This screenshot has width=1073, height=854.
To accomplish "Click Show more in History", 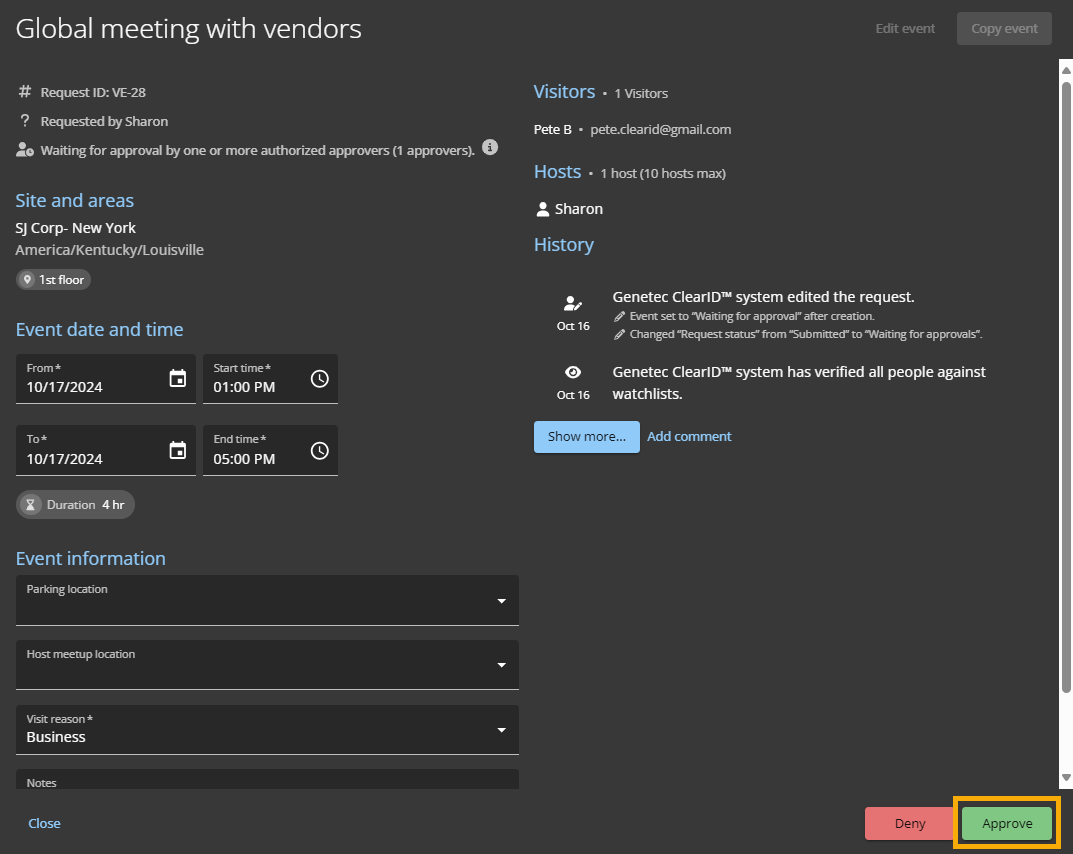I will coord(586,437).
